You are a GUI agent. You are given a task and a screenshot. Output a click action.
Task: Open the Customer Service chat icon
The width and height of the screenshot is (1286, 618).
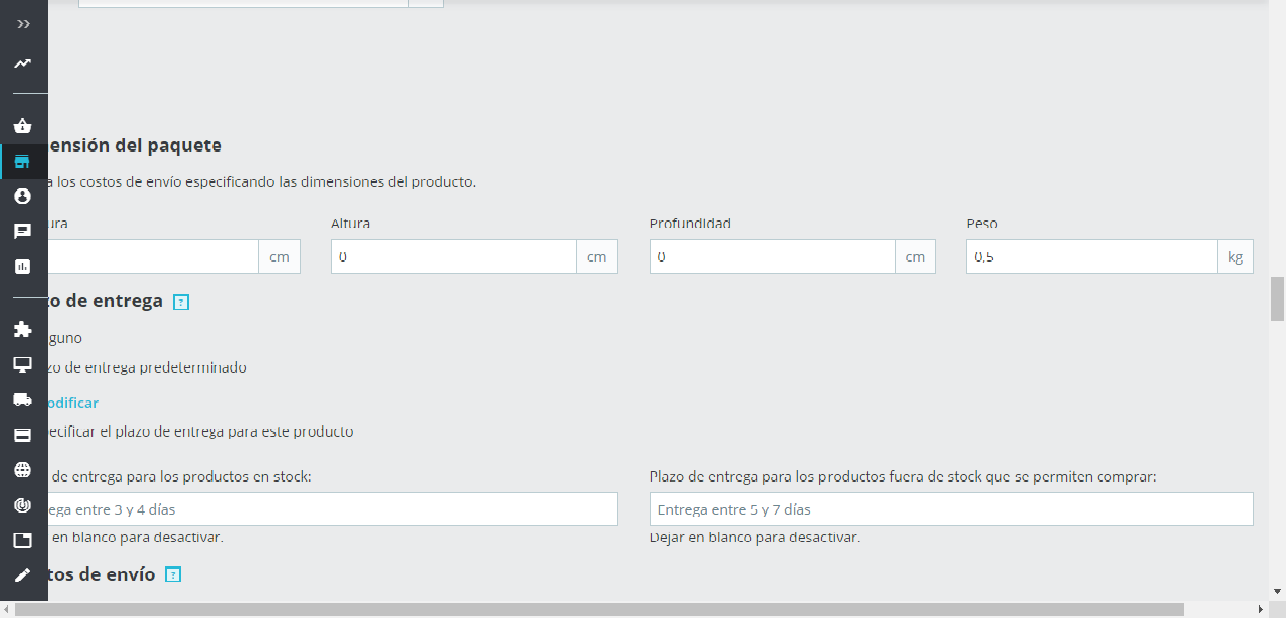pyautogui.click(x=23, y=231)
